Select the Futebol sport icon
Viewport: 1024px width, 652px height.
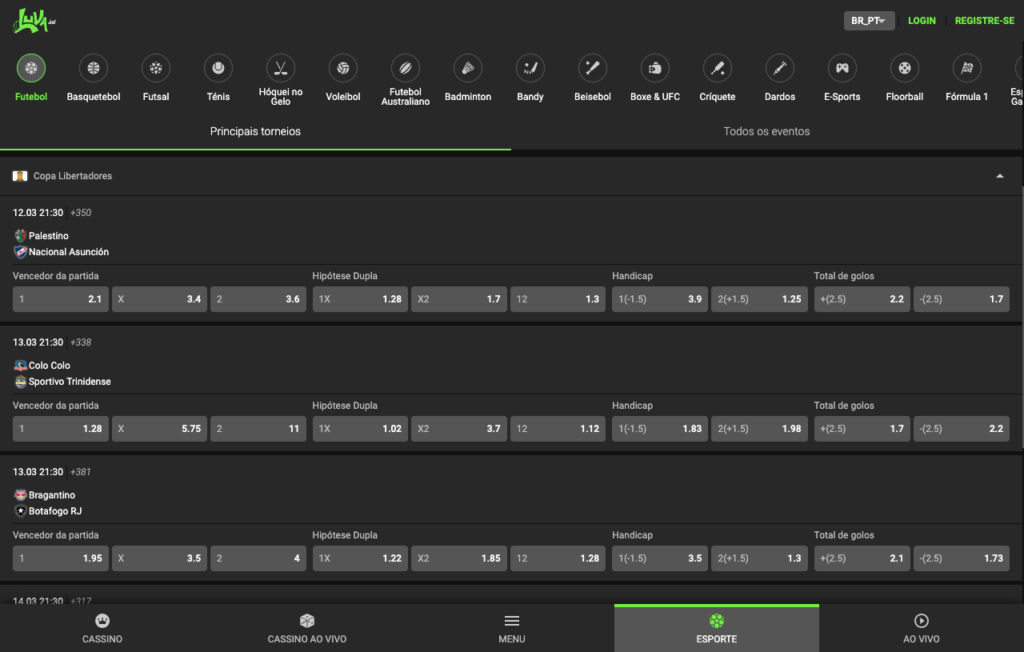point(31,68)
